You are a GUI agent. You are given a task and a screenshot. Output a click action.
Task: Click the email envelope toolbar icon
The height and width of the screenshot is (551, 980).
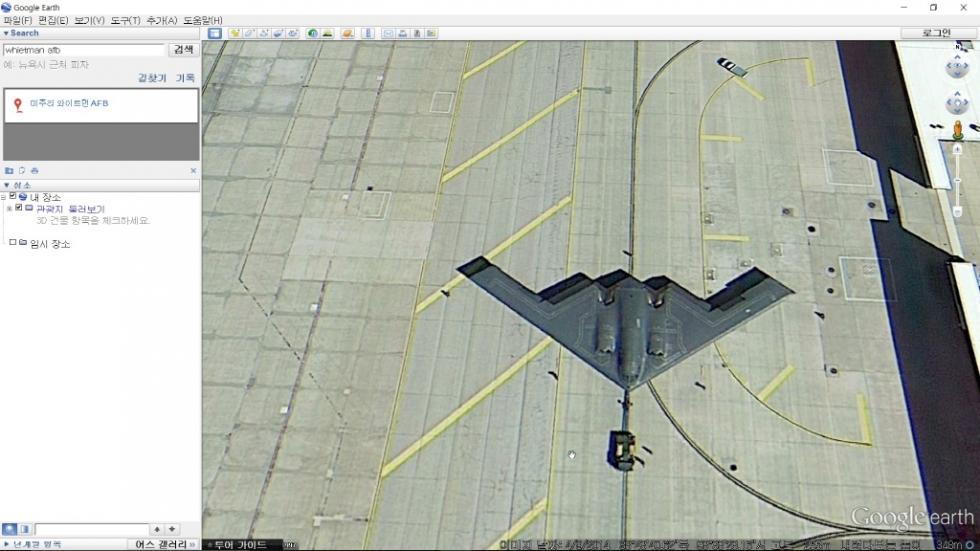pos(388,33)
